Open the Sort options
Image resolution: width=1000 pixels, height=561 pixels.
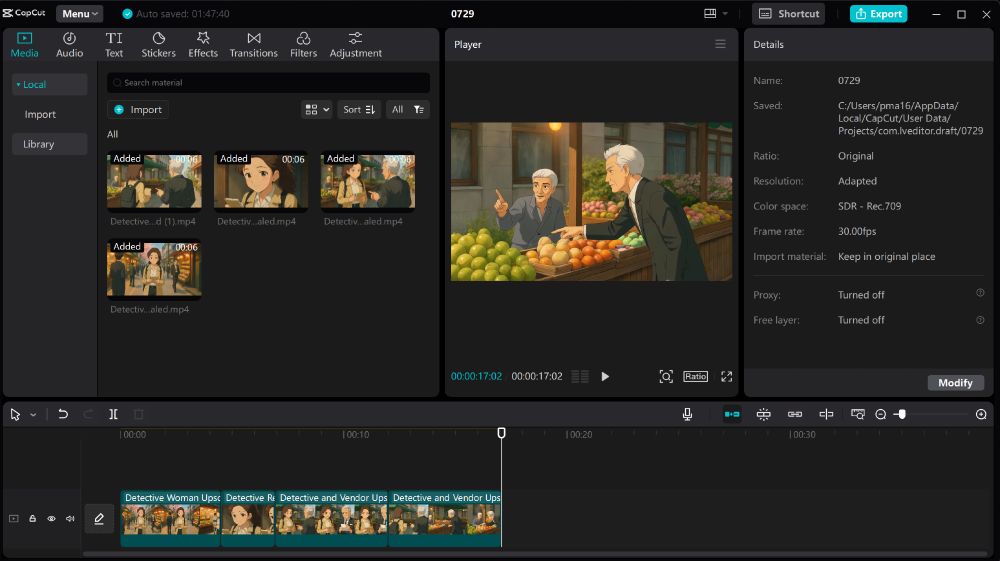tap(358, 110)
